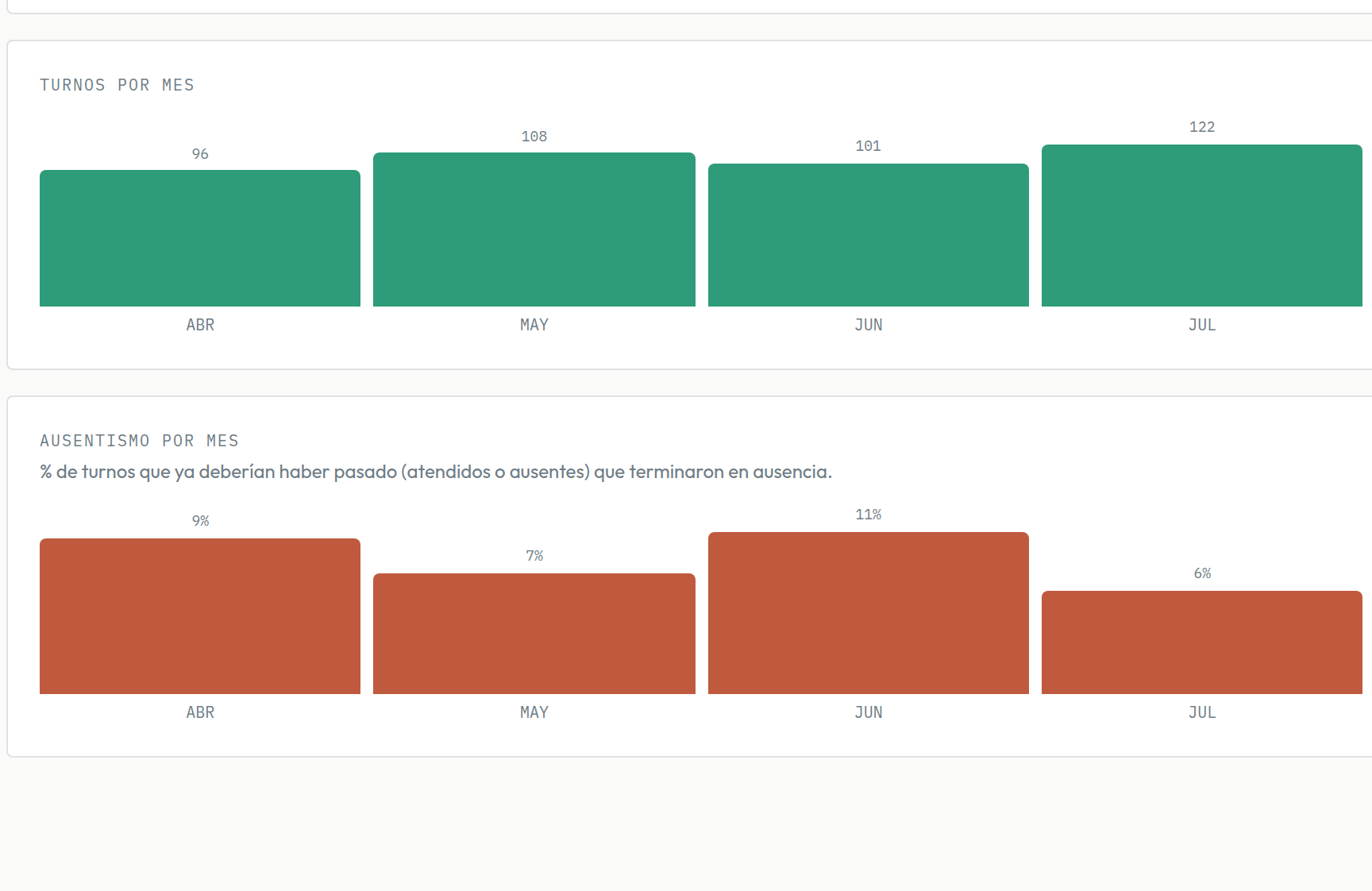Click the red ABR bar showing 9%
The image size is (1372, 891).
pos(200,616)
